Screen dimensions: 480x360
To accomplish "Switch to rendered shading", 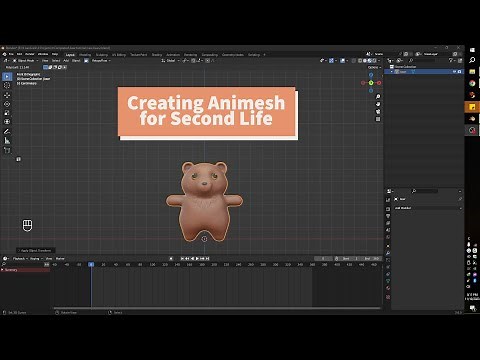I will coord(374,61).
